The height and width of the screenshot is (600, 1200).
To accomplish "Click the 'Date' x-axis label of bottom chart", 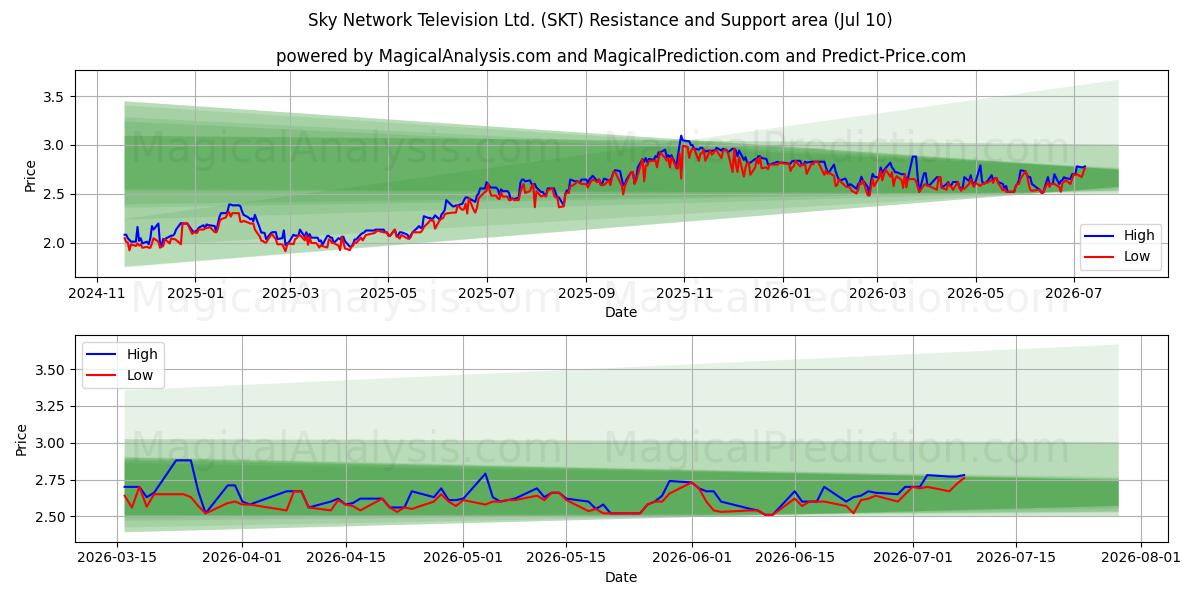I will [621, 578].
